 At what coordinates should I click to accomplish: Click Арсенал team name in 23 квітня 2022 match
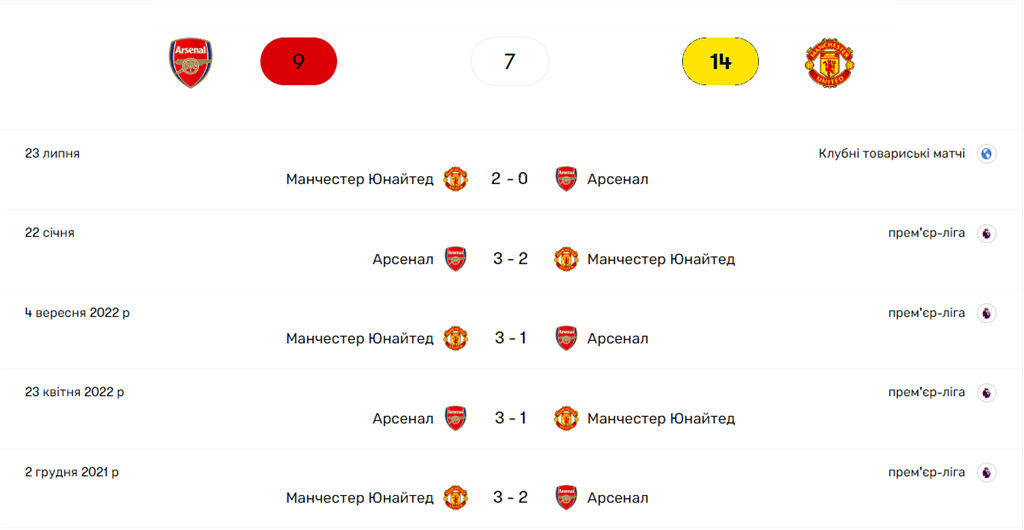click(403, 418)
